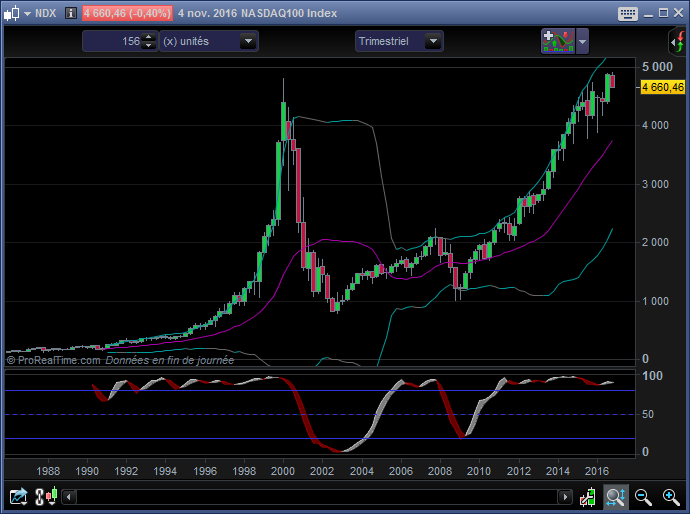Expand the arrow next to the indicator button
The width and height of the screenshot is (690, 514).
(x=583, y=41)
